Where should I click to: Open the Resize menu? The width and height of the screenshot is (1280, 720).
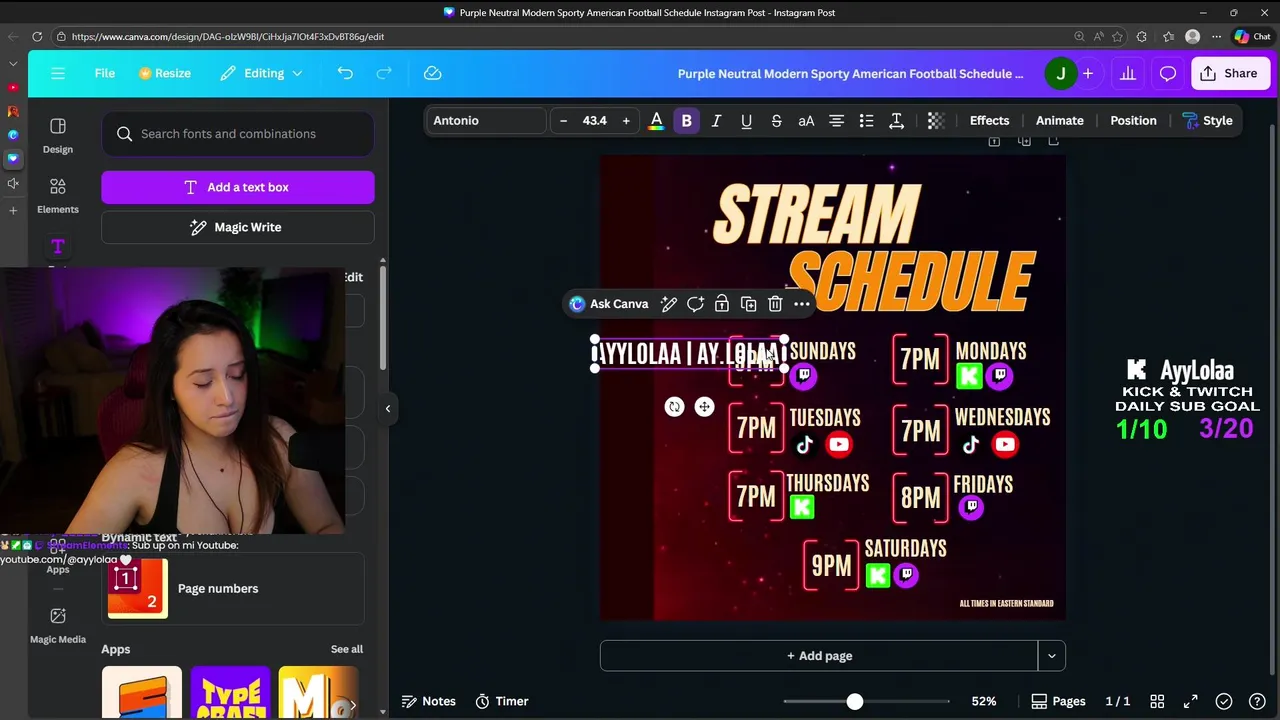164,73
